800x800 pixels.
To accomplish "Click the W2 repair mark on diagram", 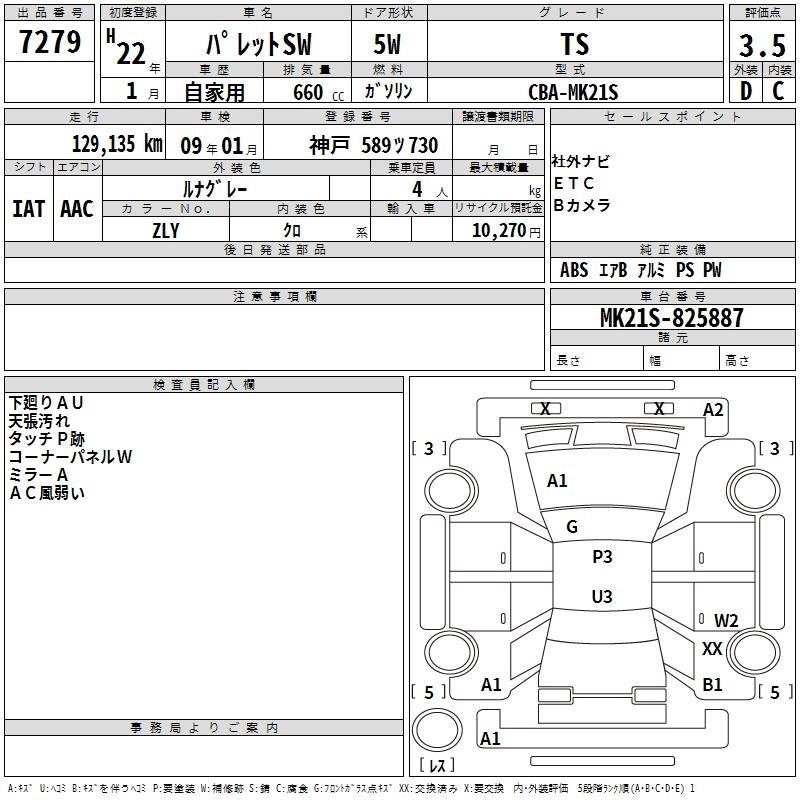I will click(726, 621).
